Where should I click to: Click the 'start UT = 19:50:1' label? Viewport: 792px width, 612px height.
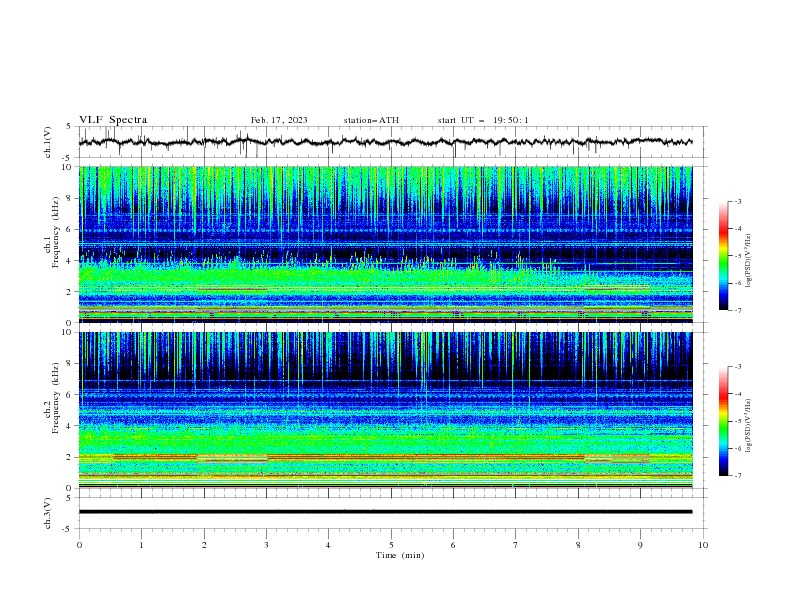pyautogui.click(x=483, y=120)
